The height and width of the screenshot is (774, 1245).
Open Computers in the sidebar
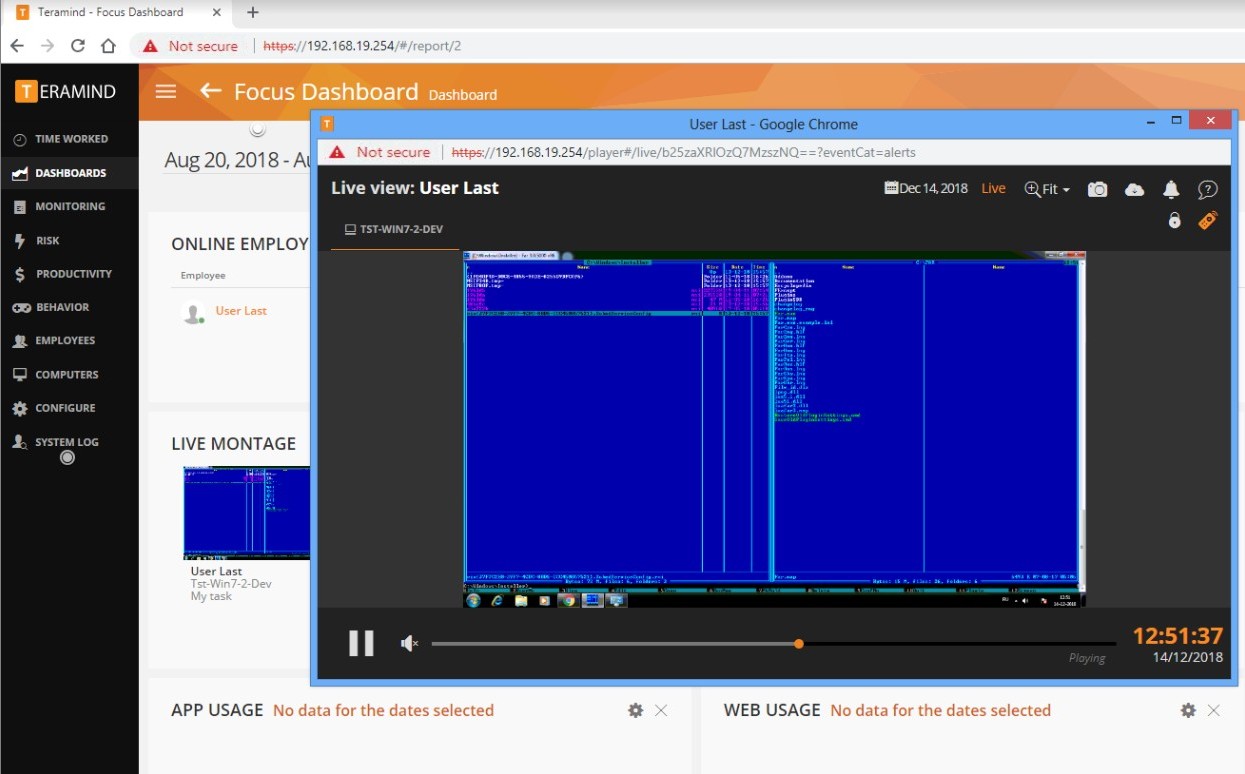pos(70,374)
